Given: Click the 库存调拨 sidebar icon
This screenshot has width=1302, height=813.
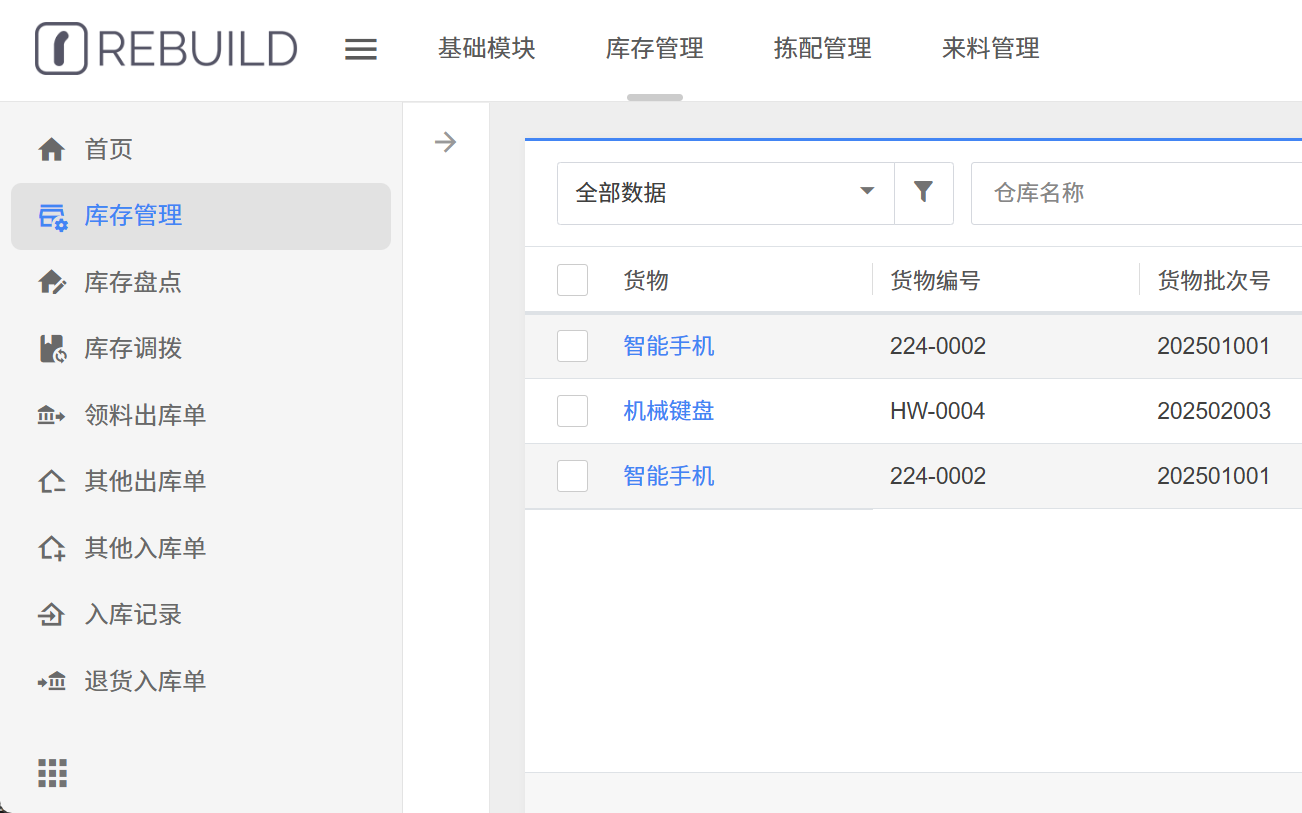Looking at the screenshot, I should tap(51, 349).
